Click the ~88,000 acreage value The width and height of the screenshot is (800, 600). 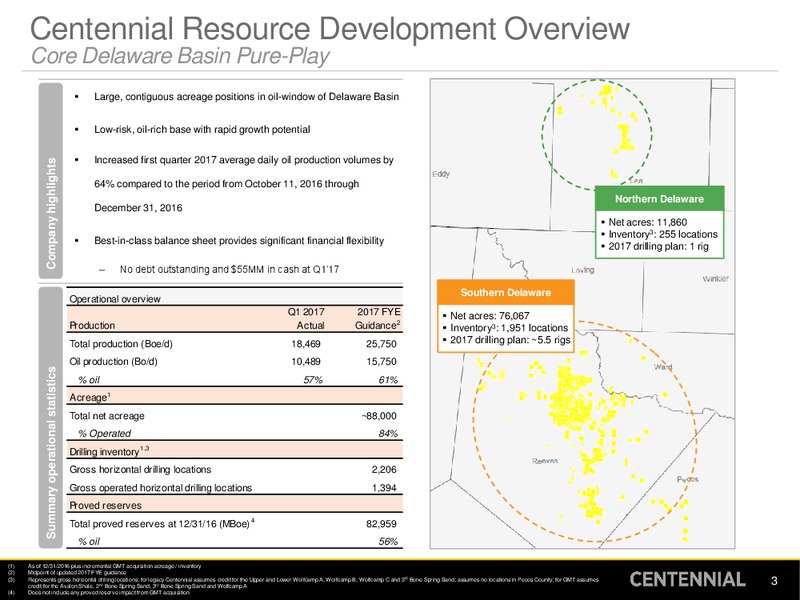[379, 416]
